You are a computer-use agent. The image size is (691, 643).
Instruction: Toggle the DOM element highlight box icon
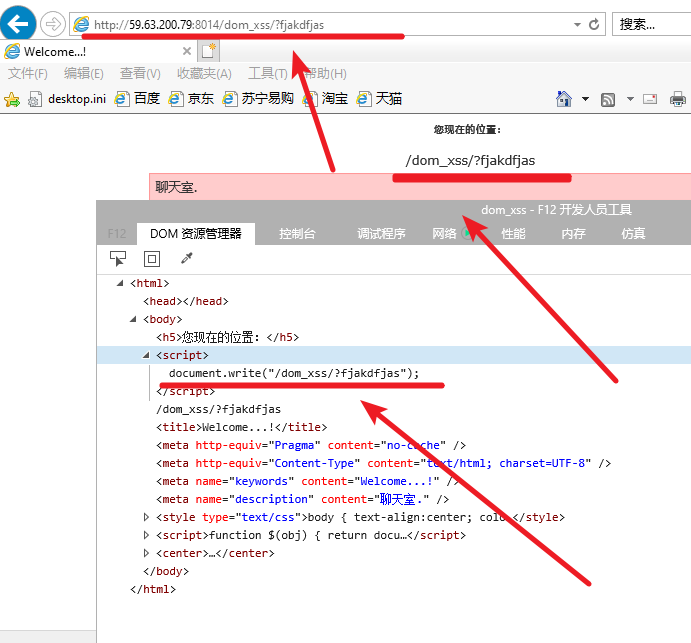click(x=152, y=259)
